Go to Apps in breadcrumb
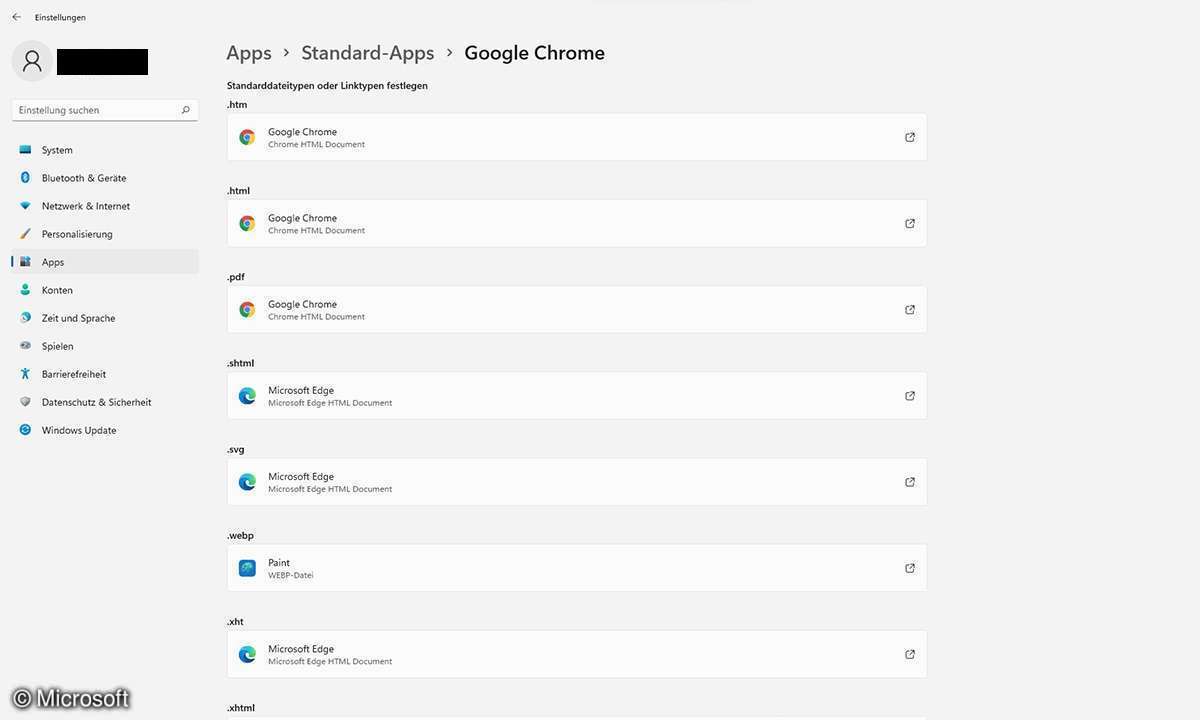 (249, 53)
